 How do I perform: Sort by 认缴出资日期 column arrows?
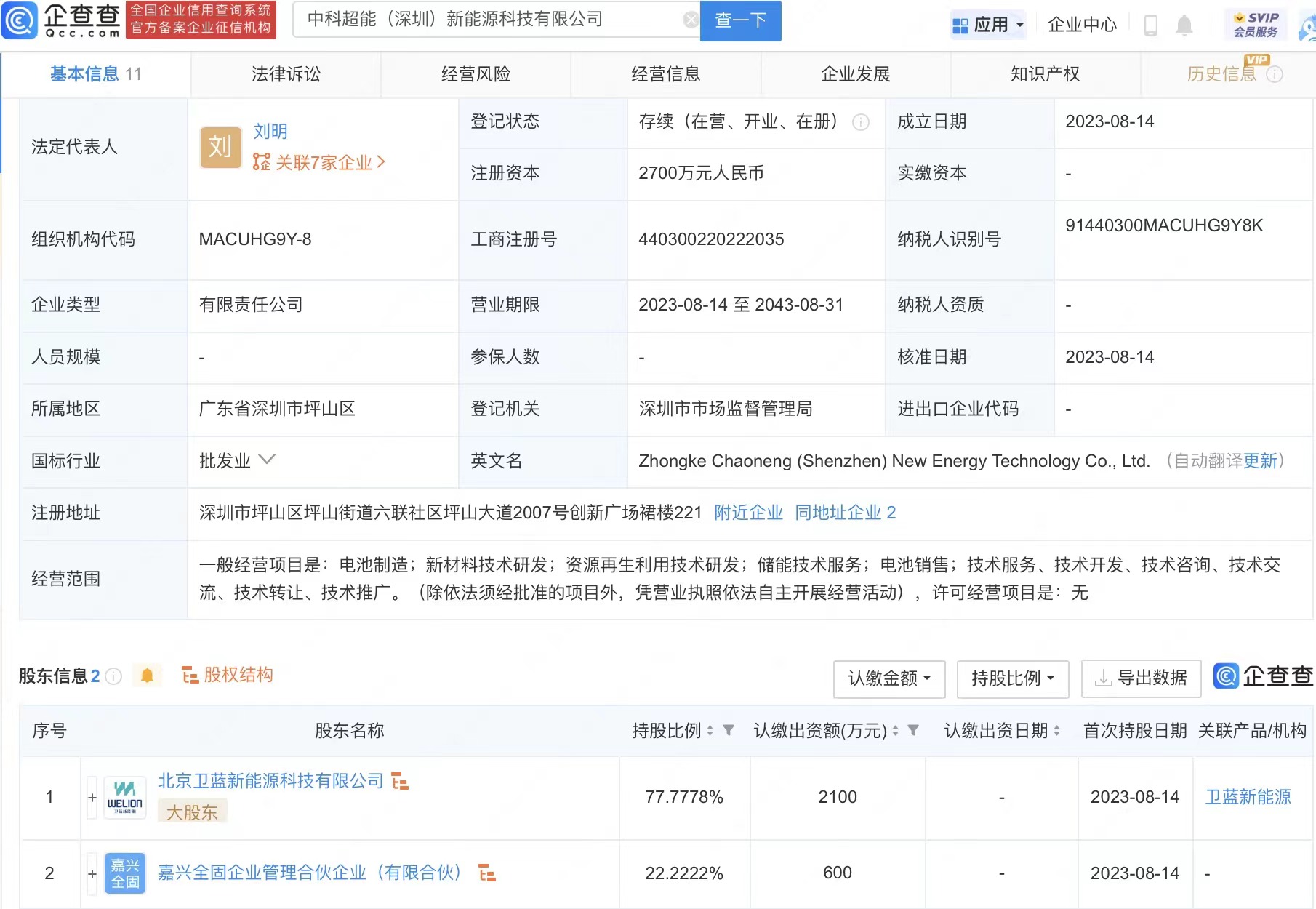(x=1056, y=731)
